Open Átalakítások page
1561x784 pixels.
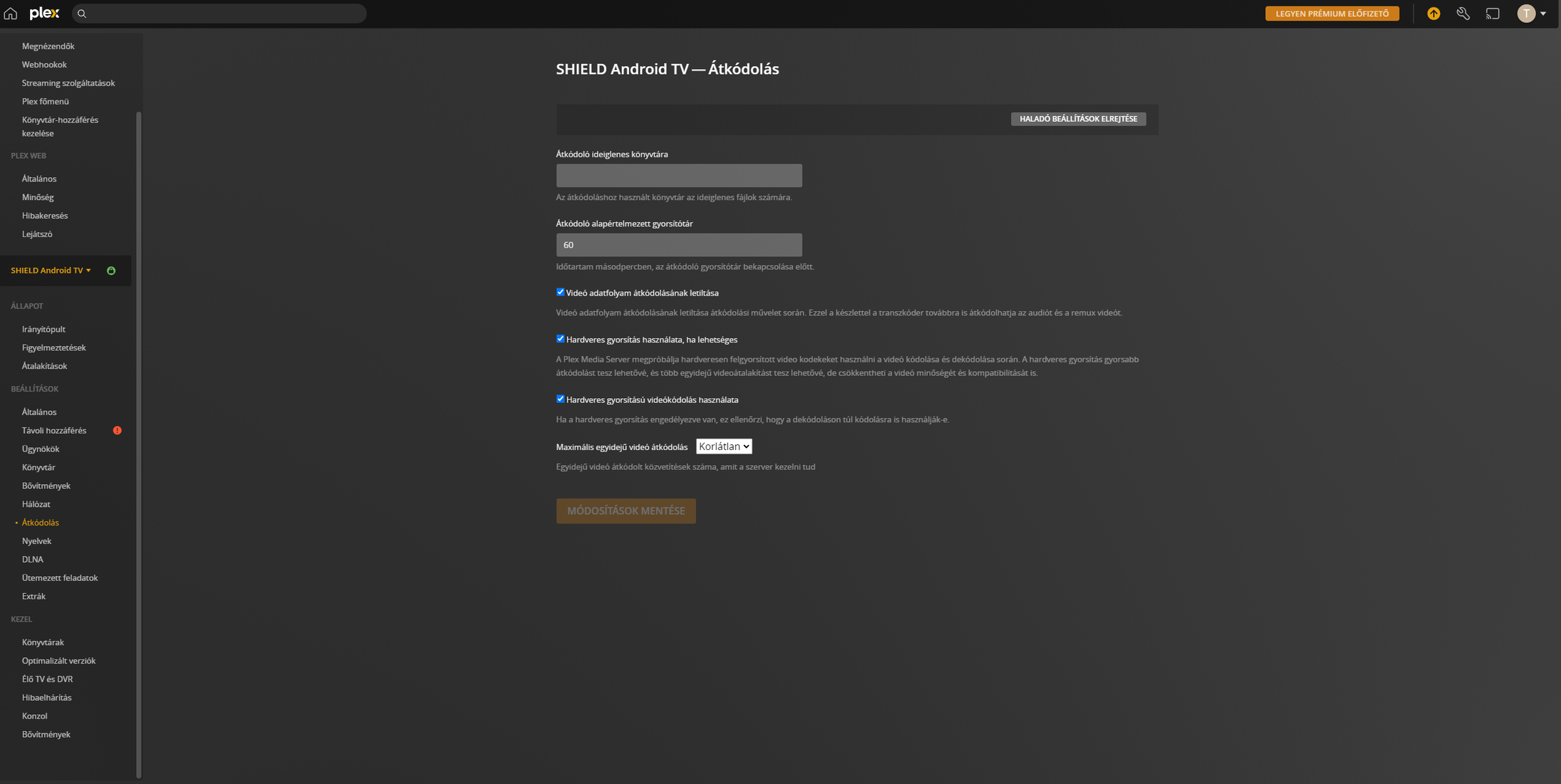[44, 367]
